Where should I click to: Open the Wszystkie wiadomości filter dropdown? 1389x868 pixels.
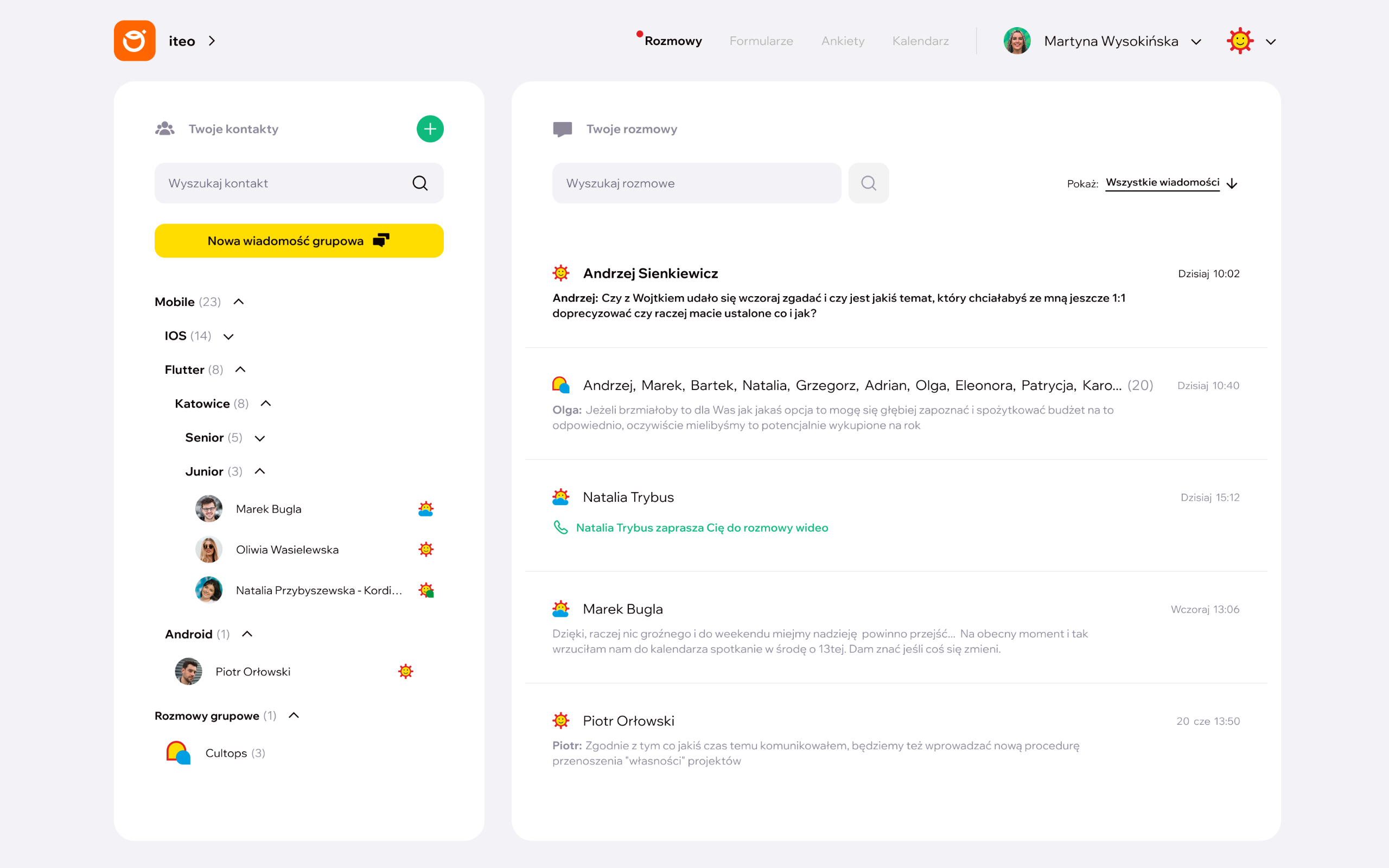point(1162,183)
